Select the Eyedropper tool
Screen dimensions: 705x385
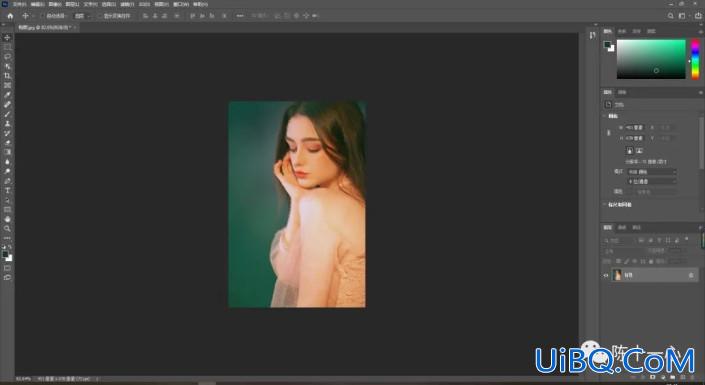click(x=7, y=95)
